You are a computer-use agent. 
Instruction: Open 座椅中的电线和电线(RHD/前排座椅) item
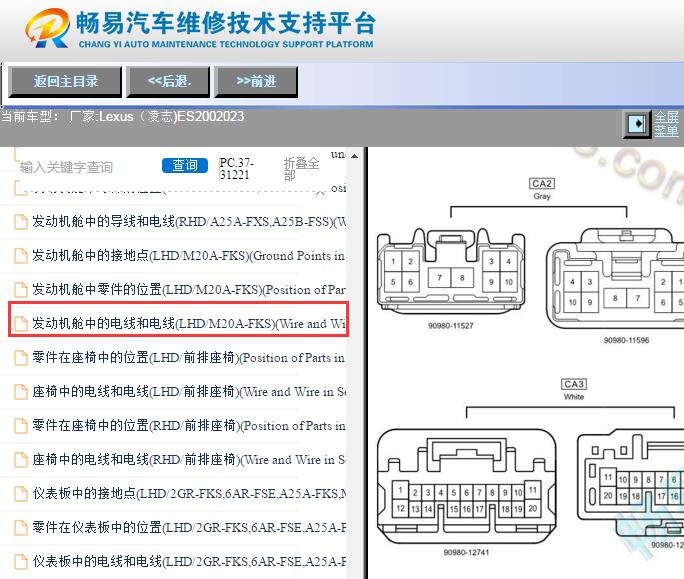189,460
